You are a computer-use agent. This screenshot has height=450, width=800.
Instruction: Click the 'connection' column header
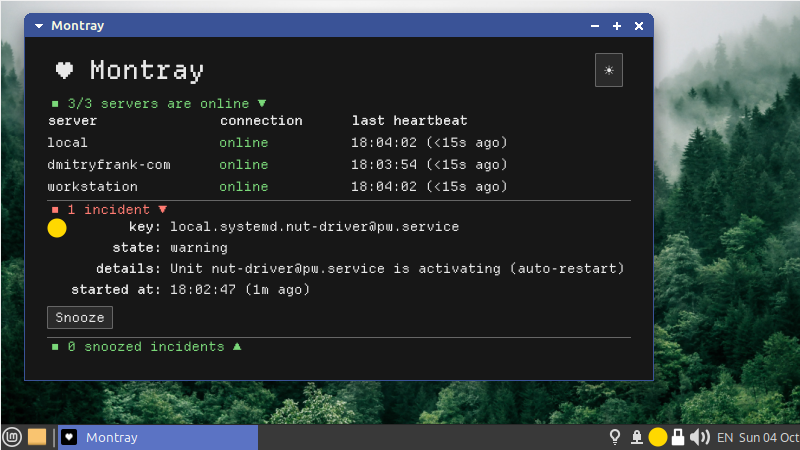261,121
